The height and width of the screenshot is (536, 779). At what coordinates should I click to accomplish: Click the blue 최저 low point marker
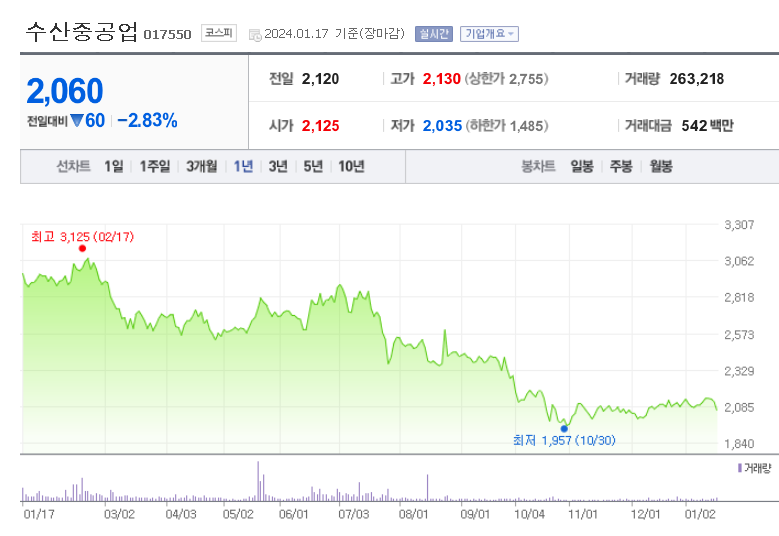coord(564,429)
